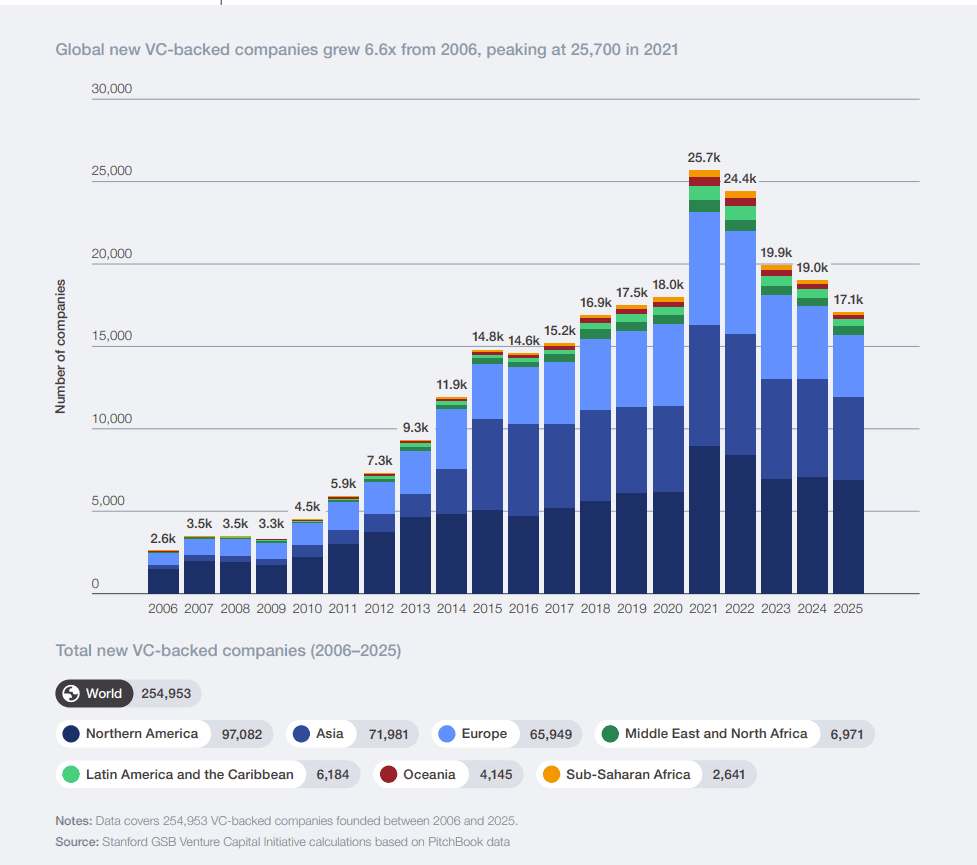This screenshot has width=977, height=865.
Task: Select the Oceania legend label
Action: point(429,774)
